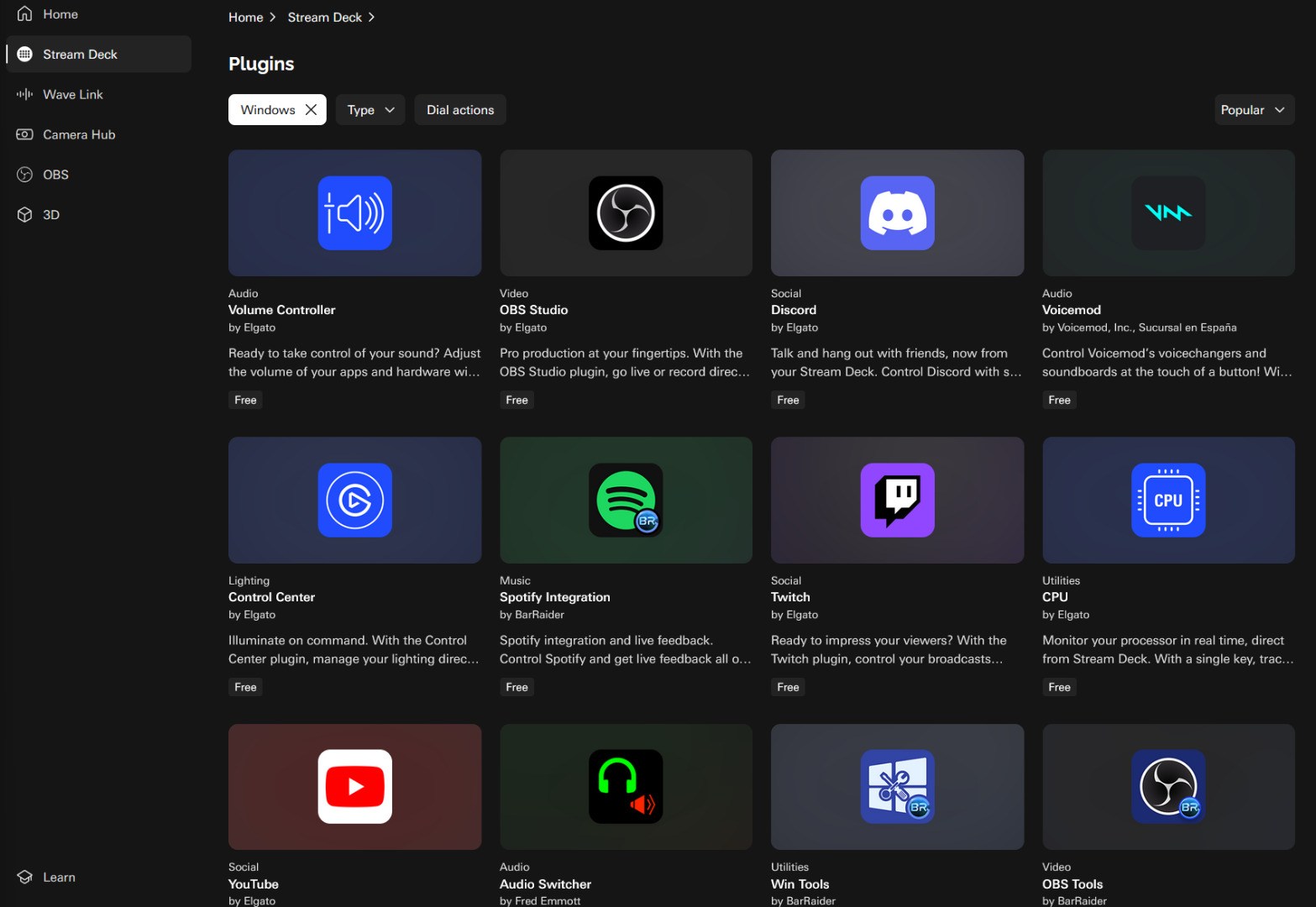Viewport: 1316px width, 907px height.
Task: Click the YouTube plugin icon
Action: (354, 787)
